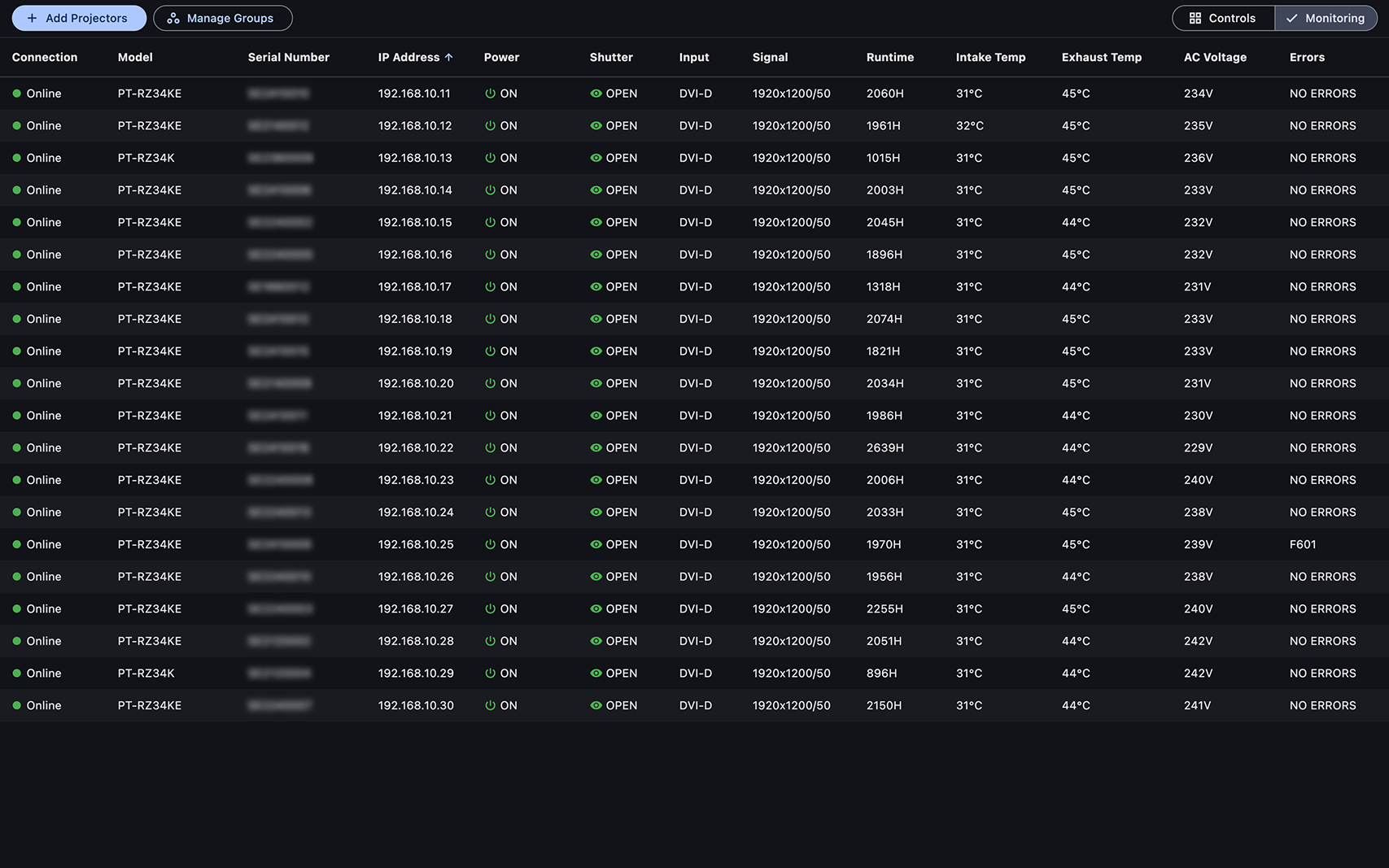Switch to the Monitoring view
This screenshot has height=868, width=1389.
click(x=1326, y=18)
